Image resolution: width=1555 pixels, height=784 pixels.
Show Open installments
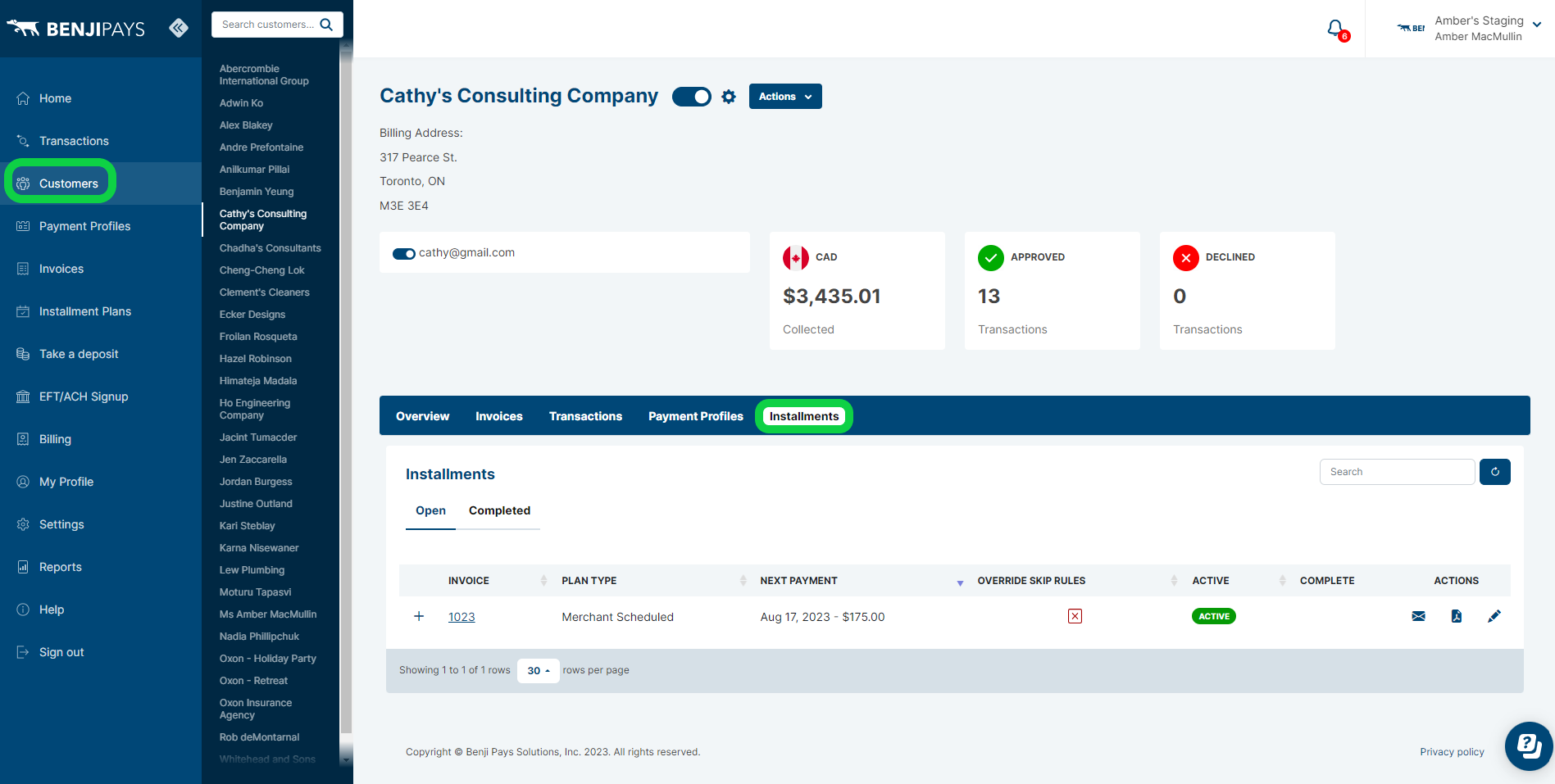[430, 510]
